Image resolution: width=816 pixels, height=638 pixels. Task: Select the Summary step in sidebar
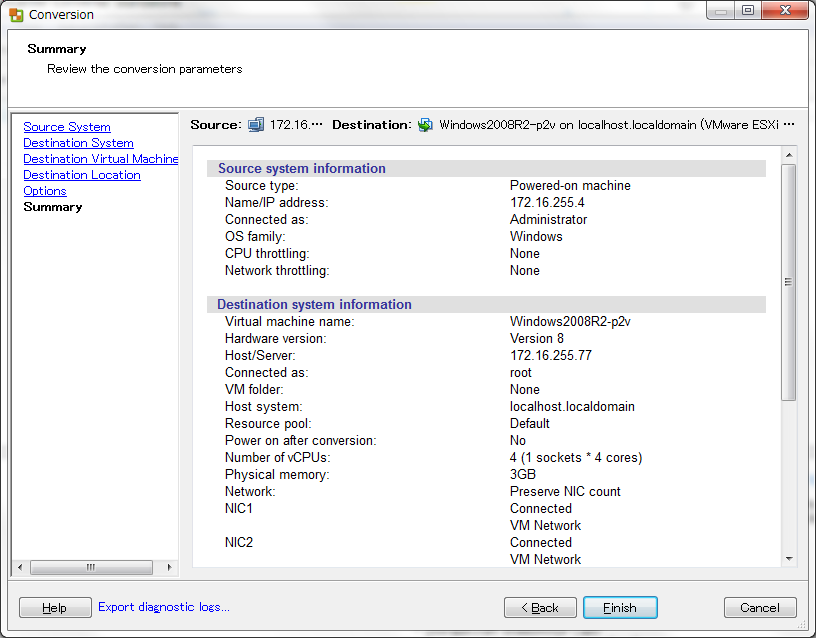click(53, 207)
